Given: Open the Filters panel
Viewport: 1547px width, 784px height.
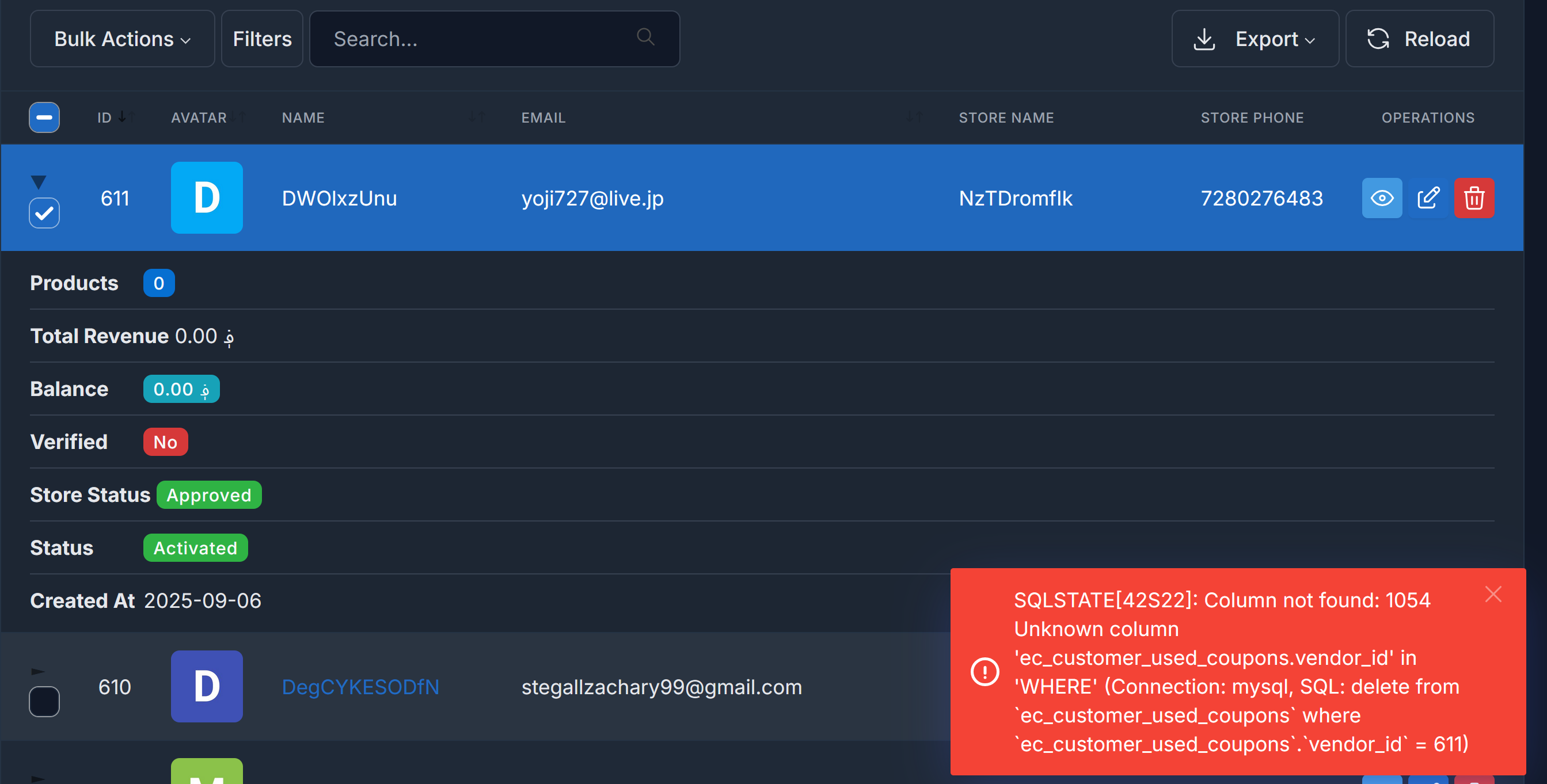Looking at the screenshot, I should [262, 39].
